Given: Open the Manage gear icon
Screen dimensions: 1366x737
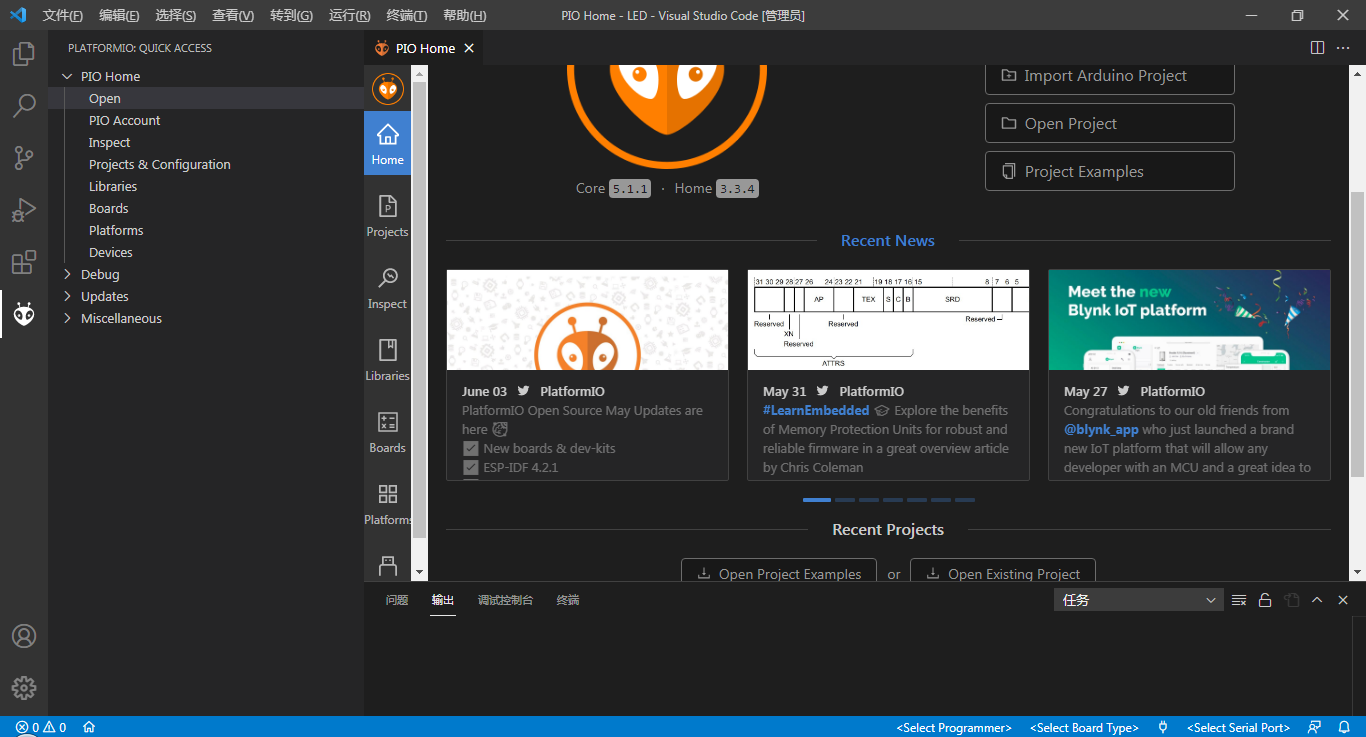Looking at the screenshot, I should pyautogui.click(x=24, y=688).
